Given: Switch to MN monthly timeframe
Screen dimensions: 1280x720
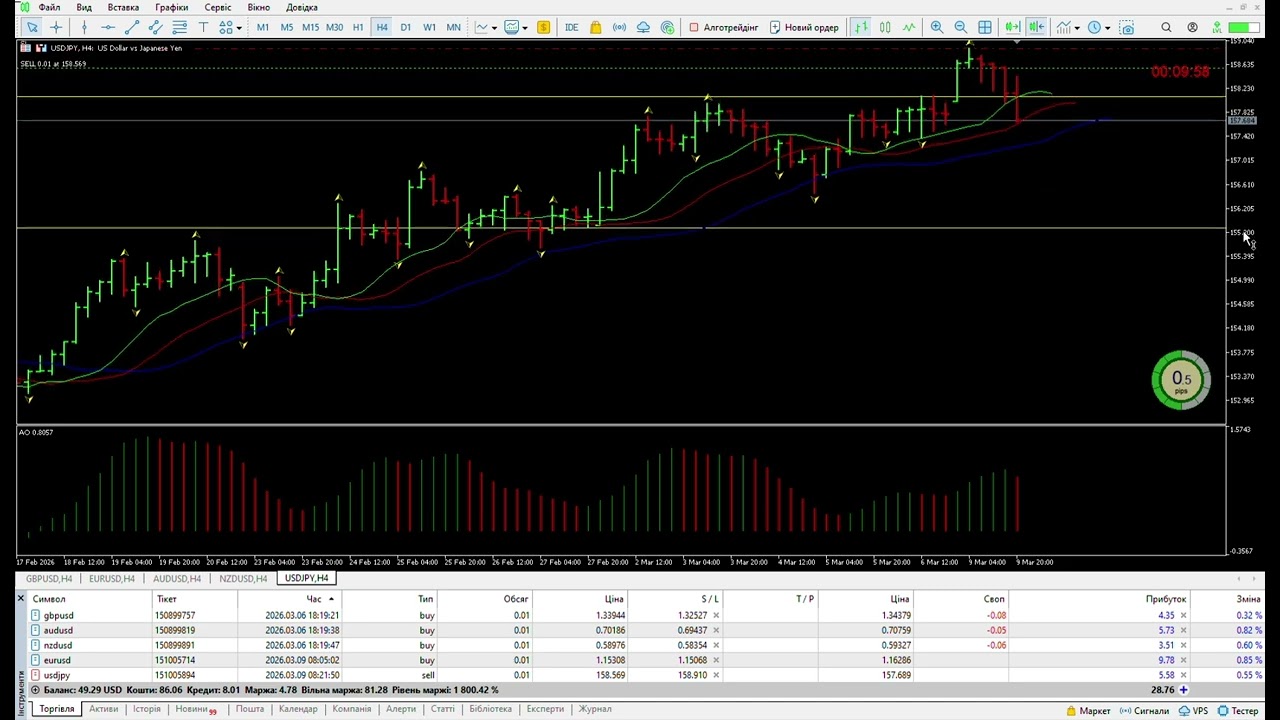Looking at the screenshot, I should (453, 27).
